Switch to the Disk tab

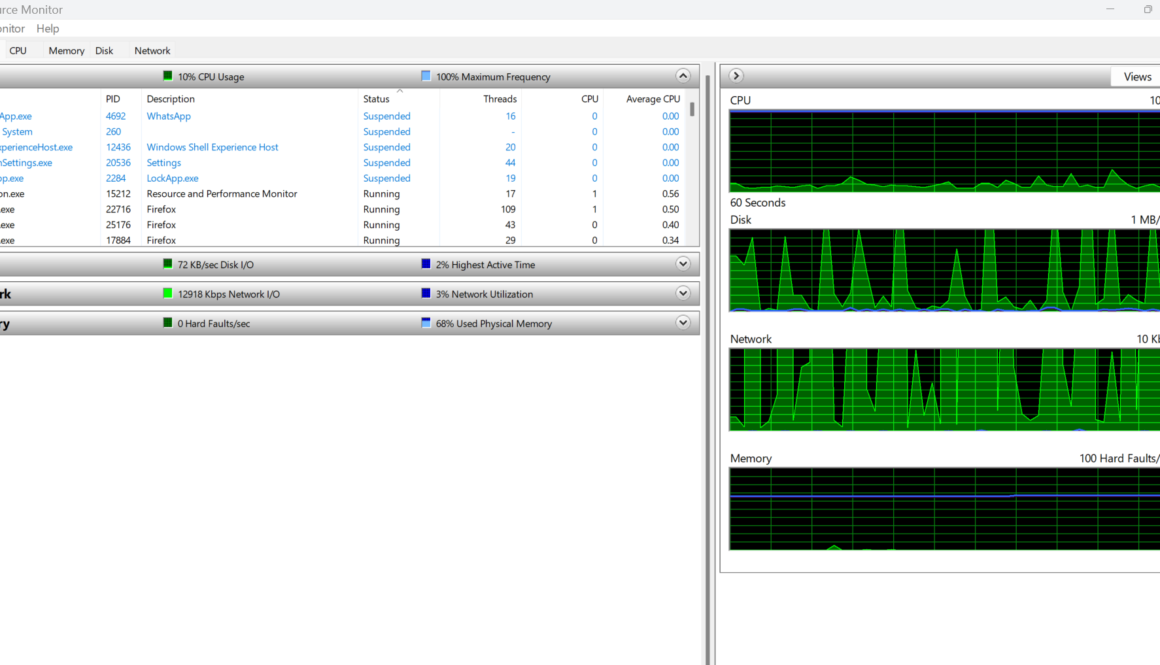pyautogui.click(x=104, y=51)
